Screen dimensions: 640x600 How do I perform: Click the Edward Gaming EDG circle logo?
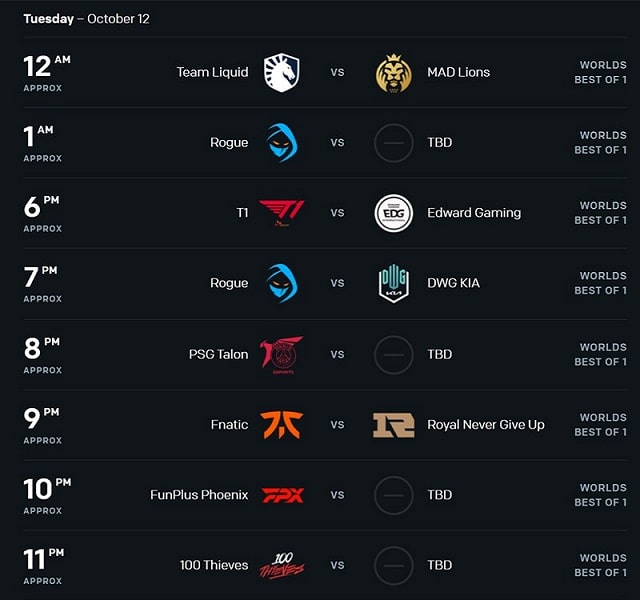click(x=393, y=213)
